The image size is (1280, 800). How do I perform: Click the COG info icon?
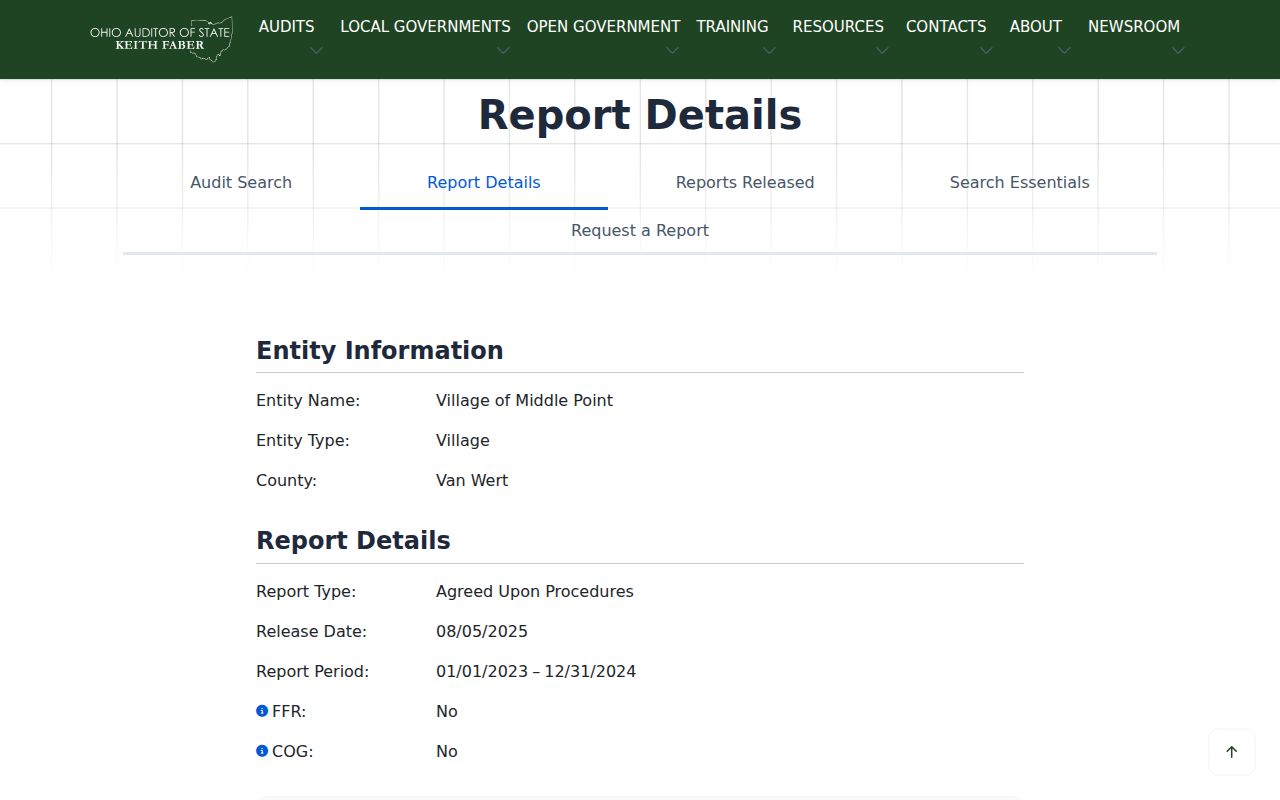click(x=262, y=751)
